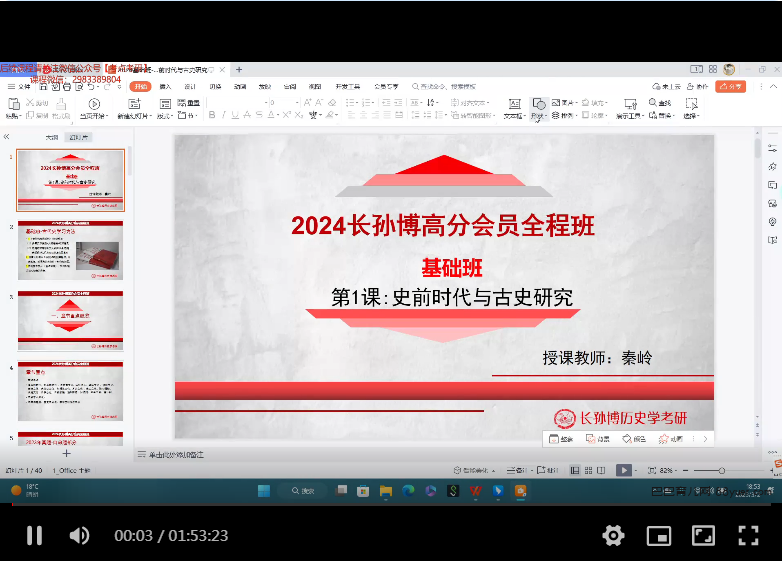Toggle bold formatting
Viewport: 782px width, 561px height.
212,115
